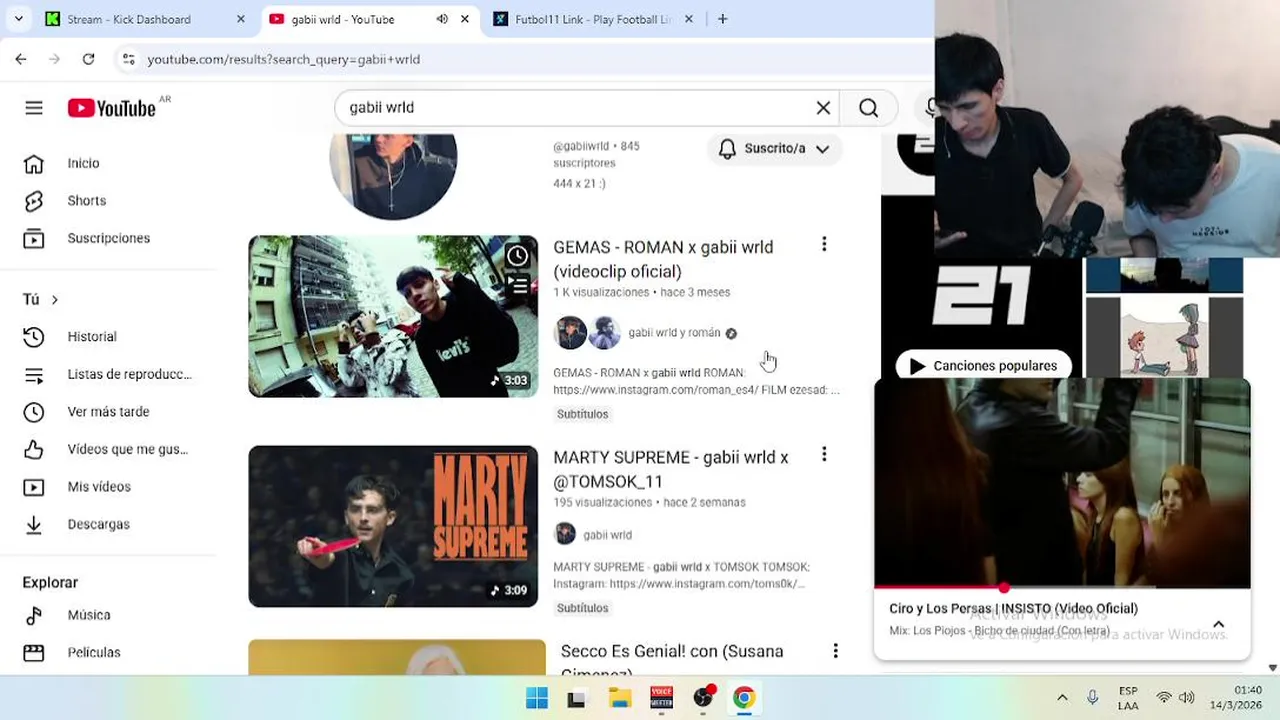Open the taskbar microphone tray icon
Viewport: 1280px width, 720px height.
click(1093, 698)
